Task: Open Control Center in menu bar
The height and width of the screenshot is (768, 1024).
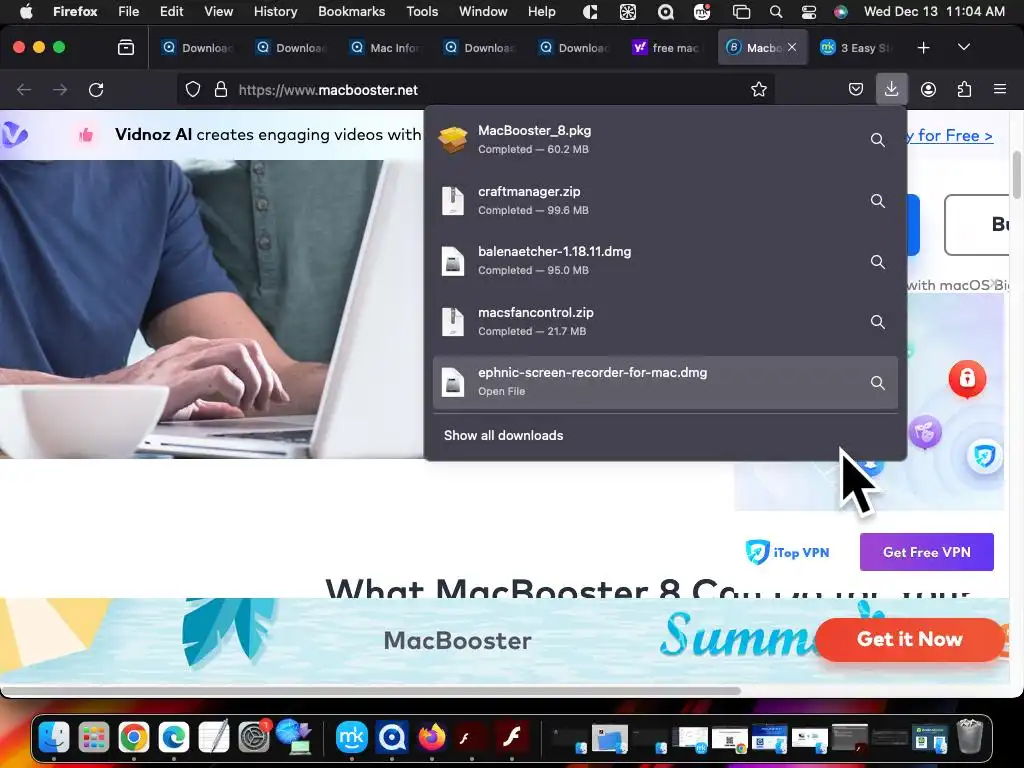Action: pyautogui.click(x=808, y=11)
